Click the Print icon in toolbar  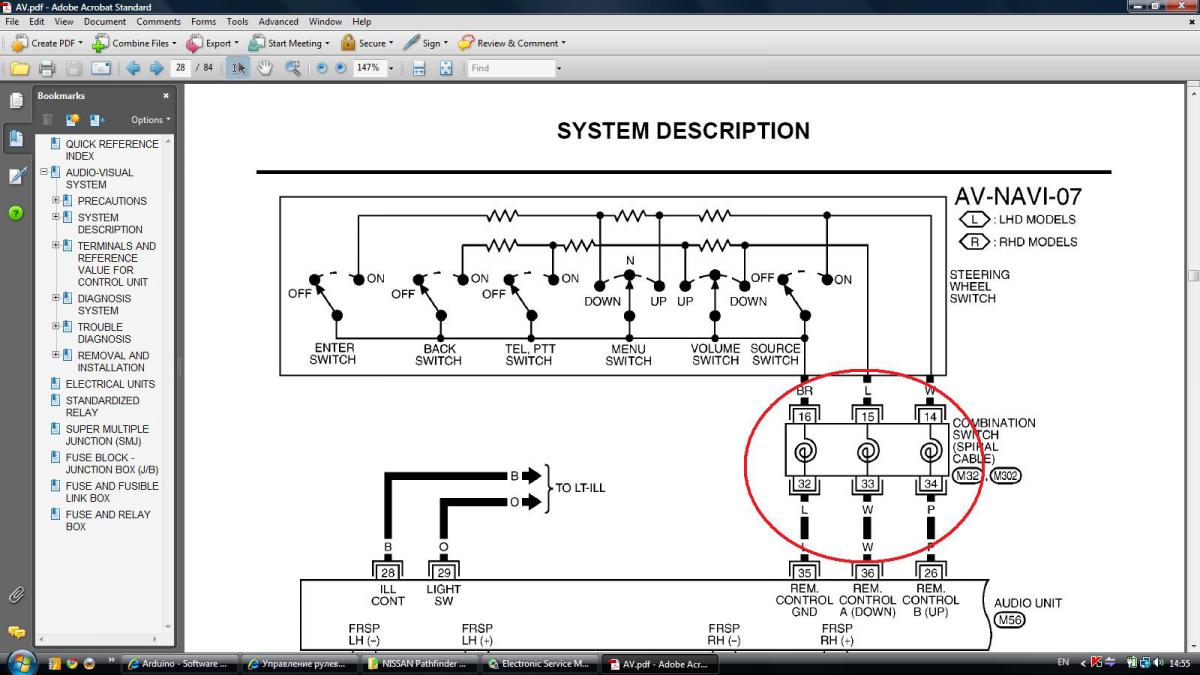(46, 68)
